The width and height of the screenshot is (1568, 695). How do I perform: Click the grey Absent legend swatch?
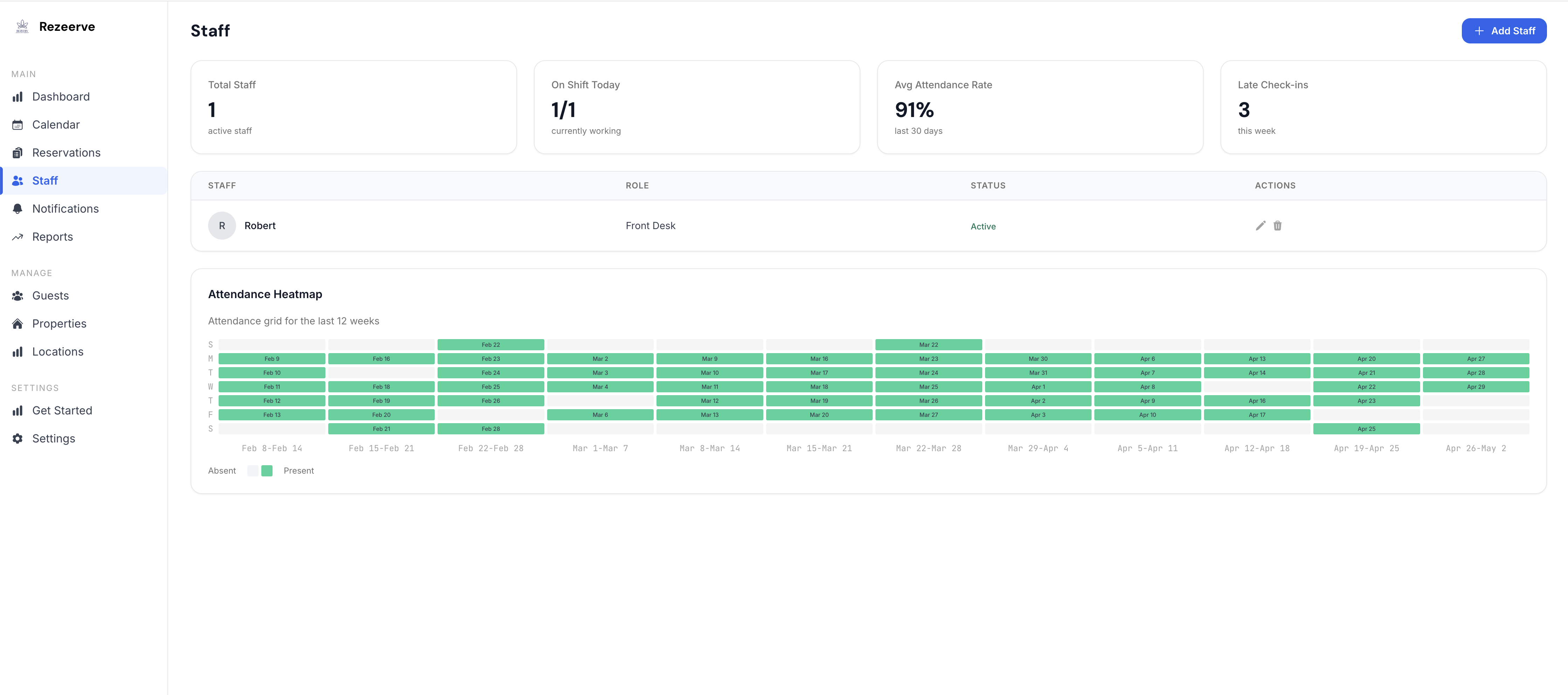(253, 470)
